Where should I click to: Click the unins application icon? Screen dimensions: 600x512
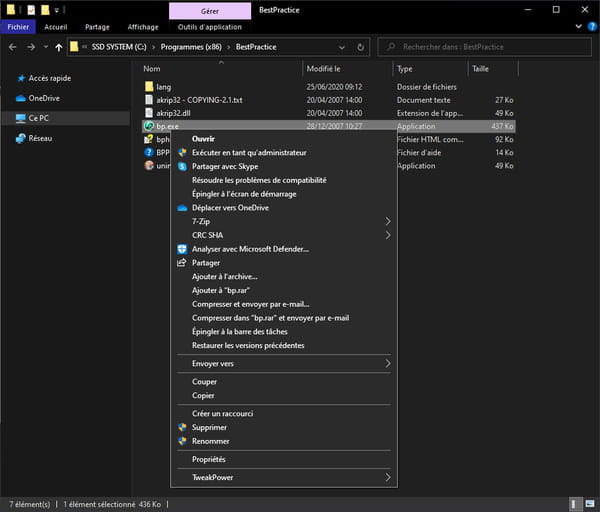(x=149, y=165)
